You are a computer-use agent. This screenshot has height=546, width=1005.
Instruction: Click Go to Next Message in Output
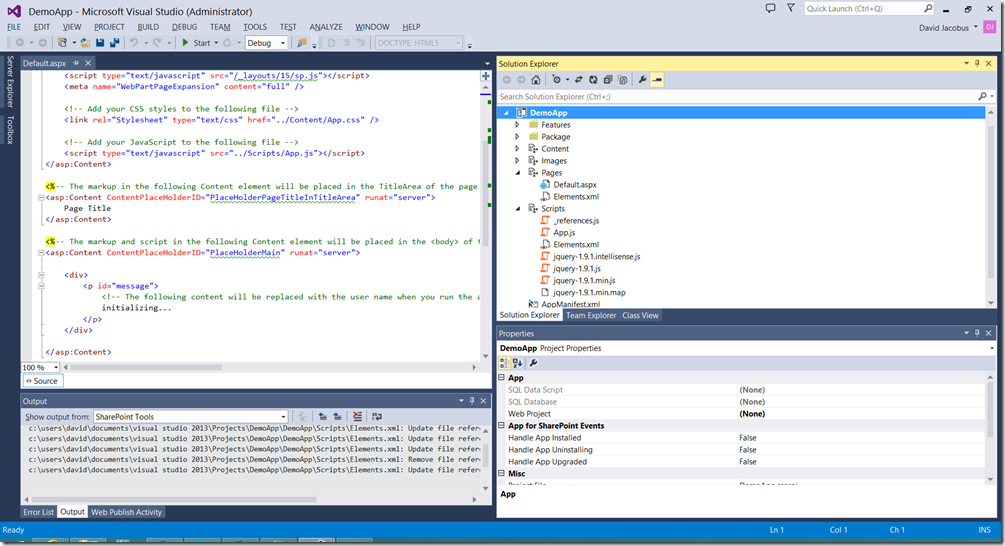click(x=337, y=417)
